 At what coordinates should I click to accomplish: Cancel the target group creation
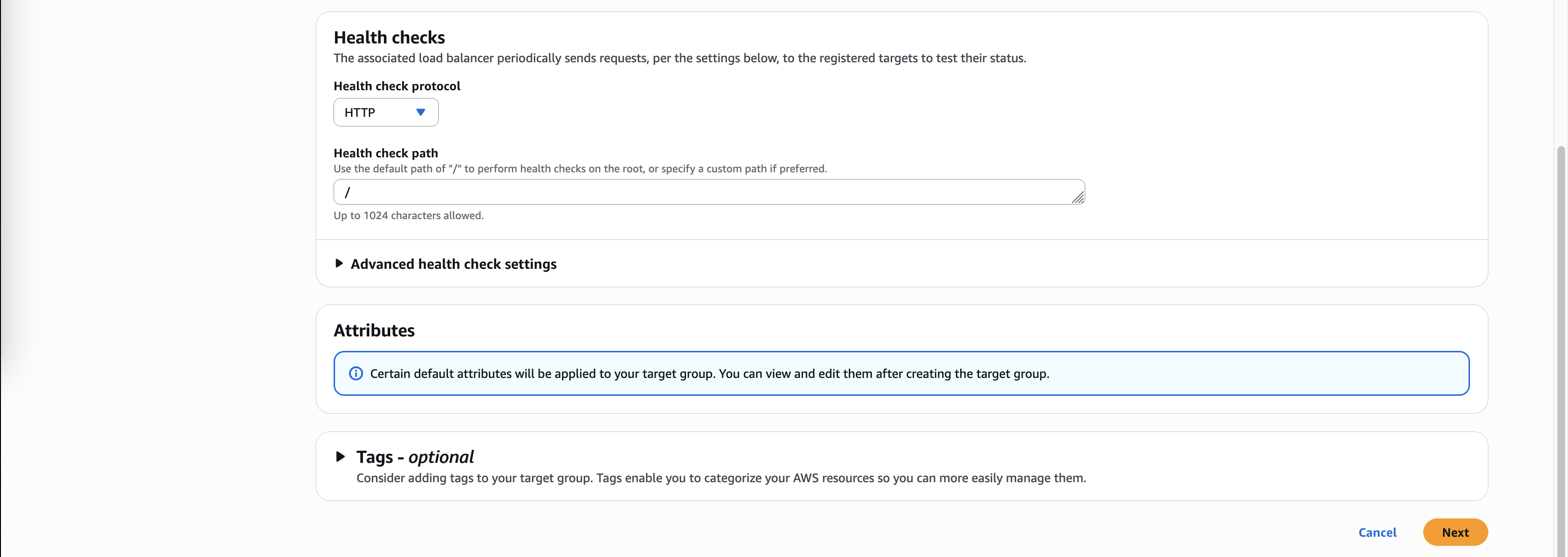tap(1377, 533)
